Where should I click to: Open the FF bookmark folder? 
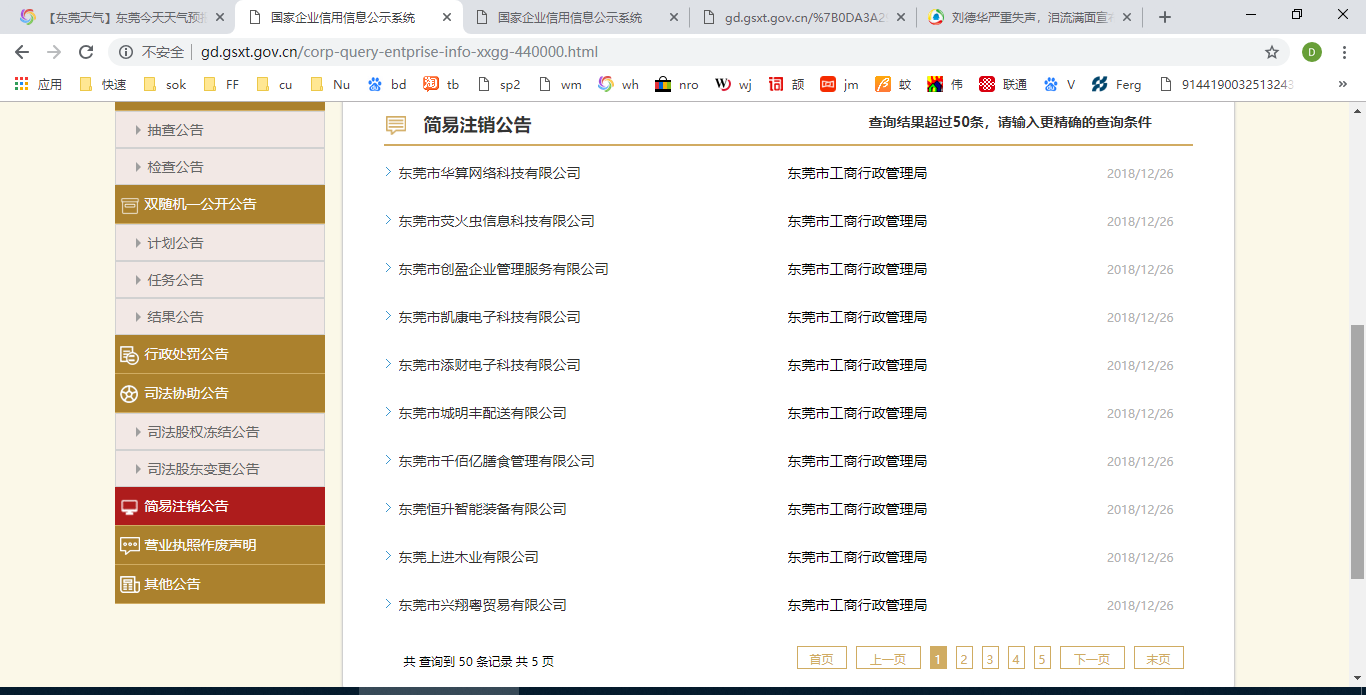[221, 85]
